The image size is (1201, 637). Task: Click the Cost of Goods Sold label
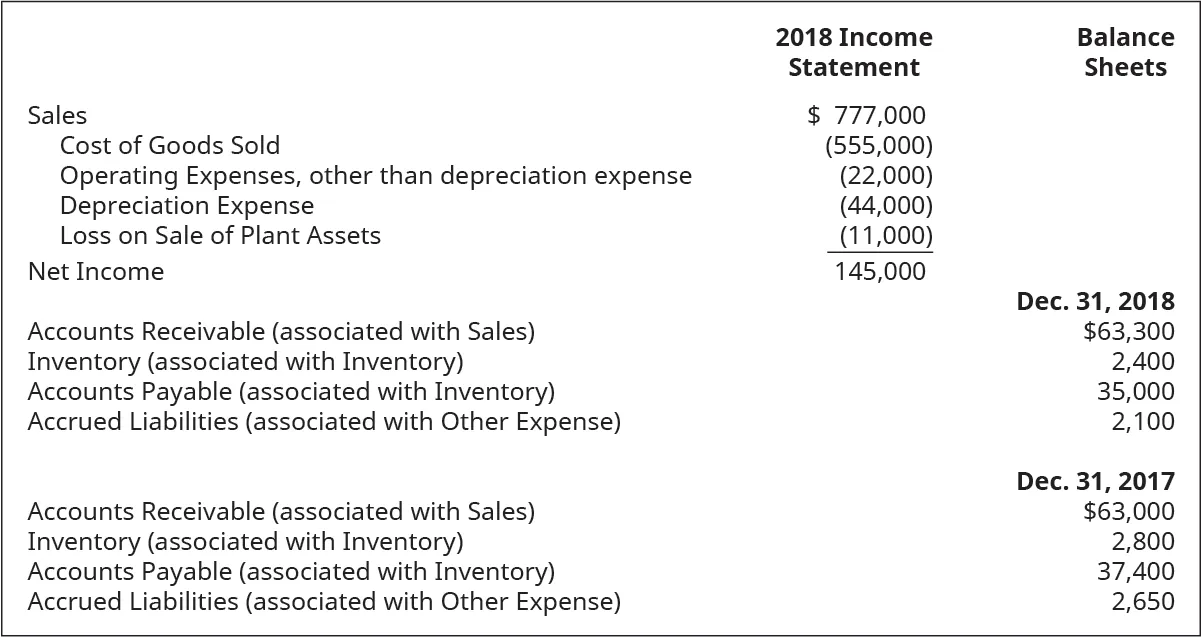(x=170, y=146)
